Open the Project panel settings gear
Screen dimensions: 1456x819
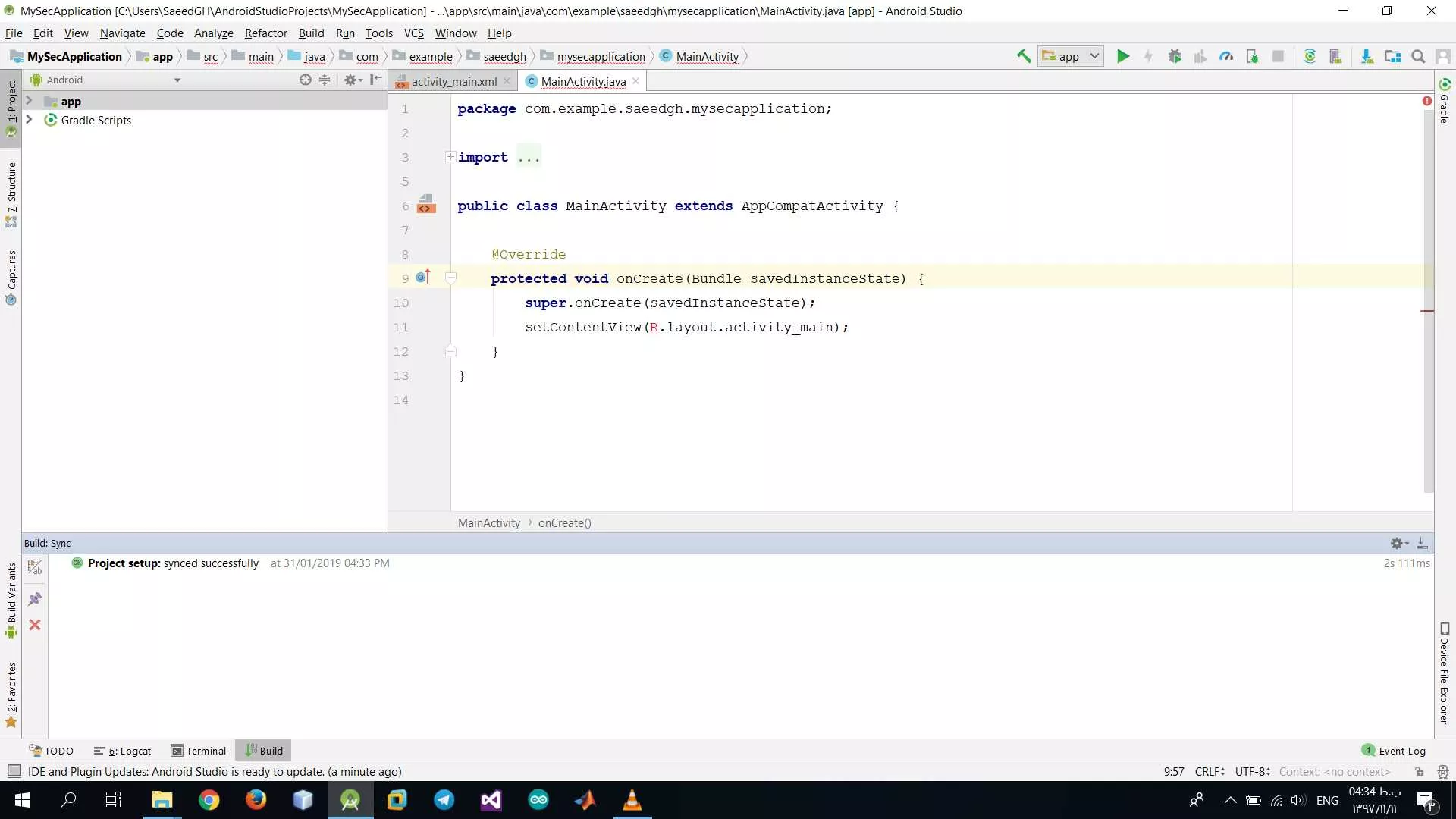point(353,80)
